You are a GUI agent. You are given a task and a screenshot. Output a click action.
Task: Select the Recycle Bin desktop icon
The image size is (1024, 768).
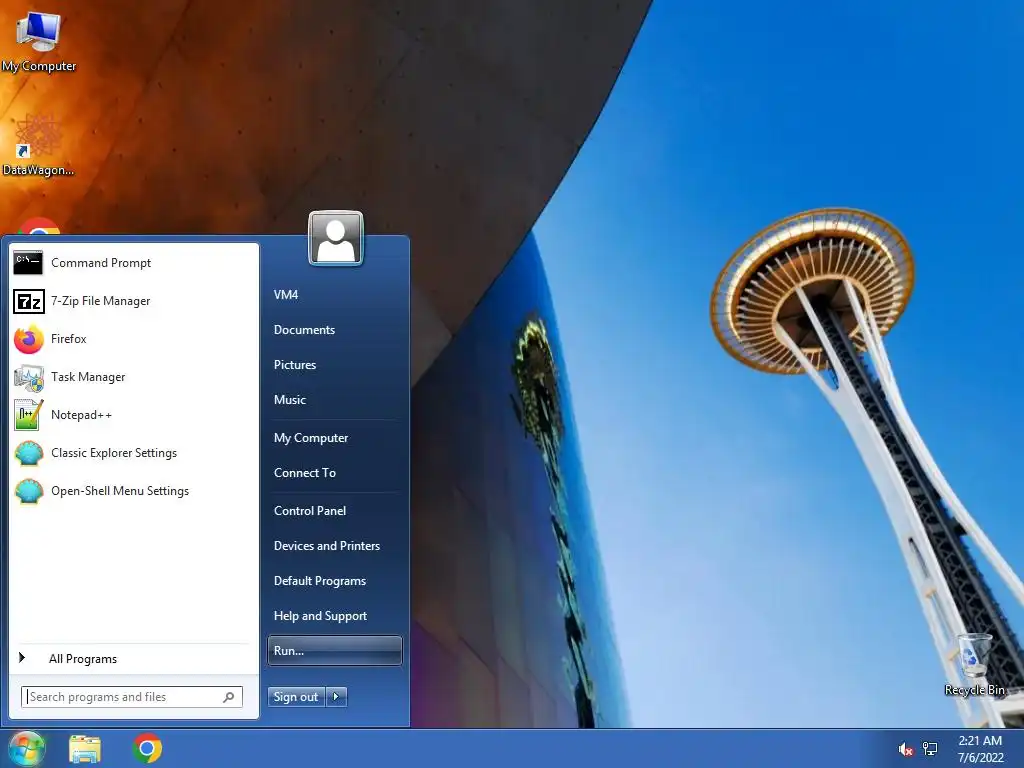(x=974, y=665)
